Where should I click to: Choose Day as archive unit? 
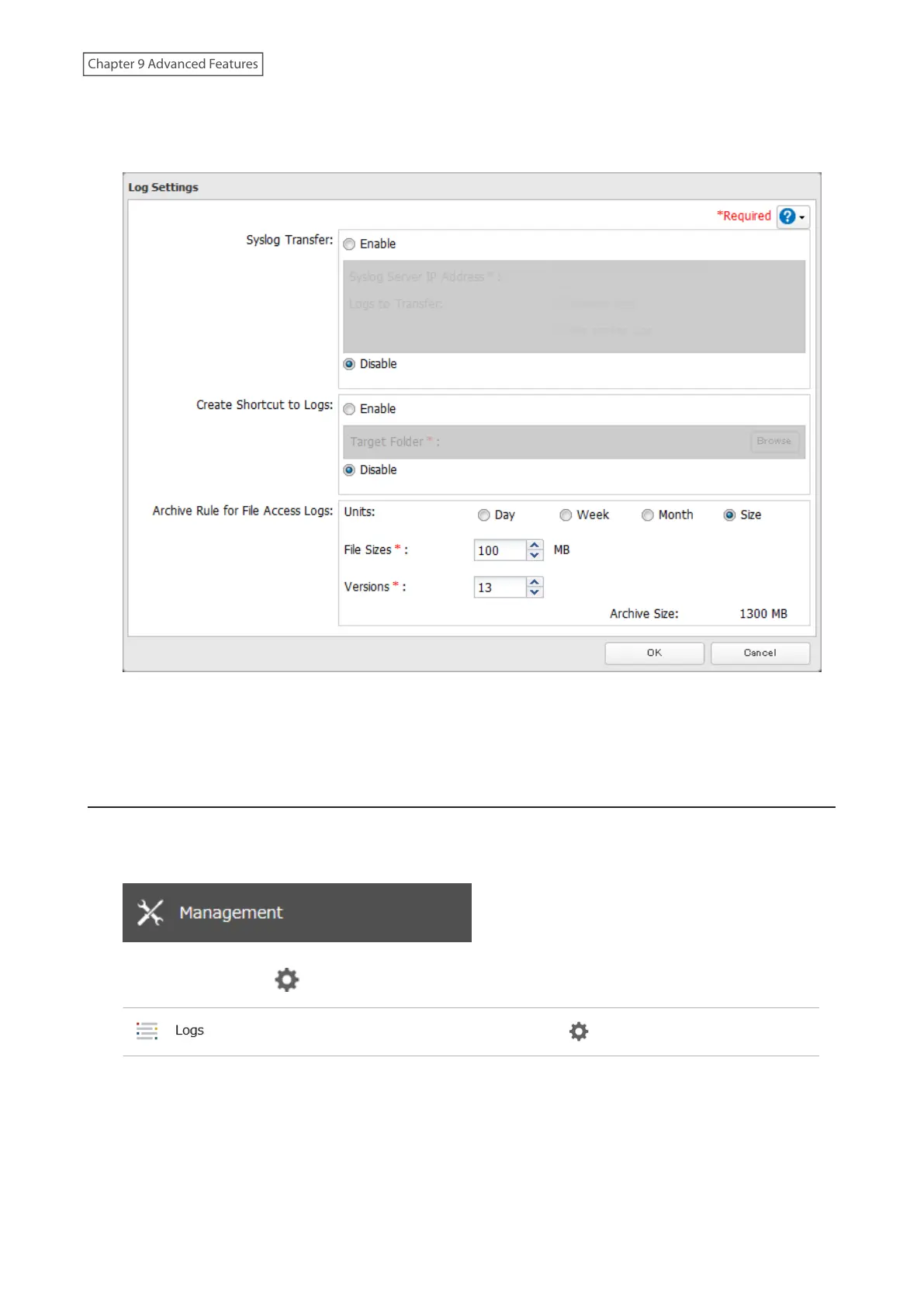click(484, 515)
